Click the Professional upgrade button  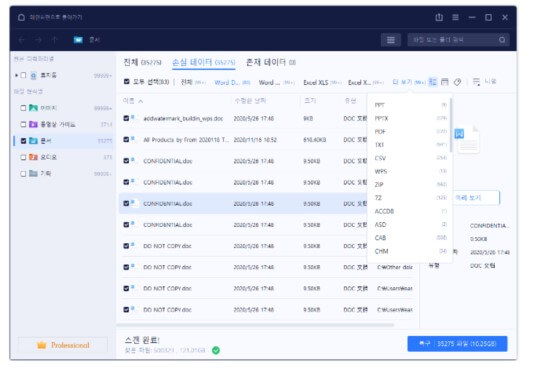click(63, 345)
